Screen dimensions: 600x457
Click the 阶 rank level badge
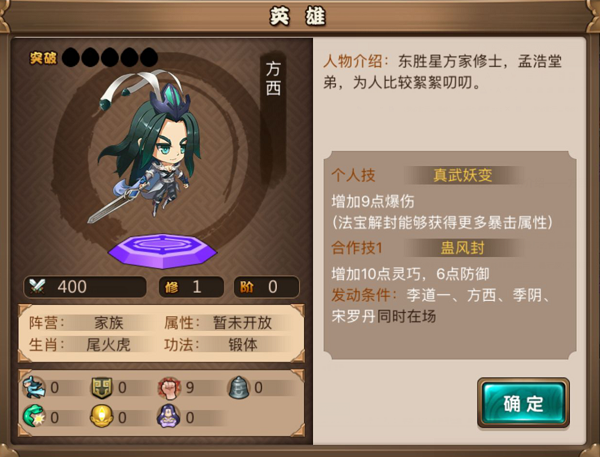(x=267, y=287)
